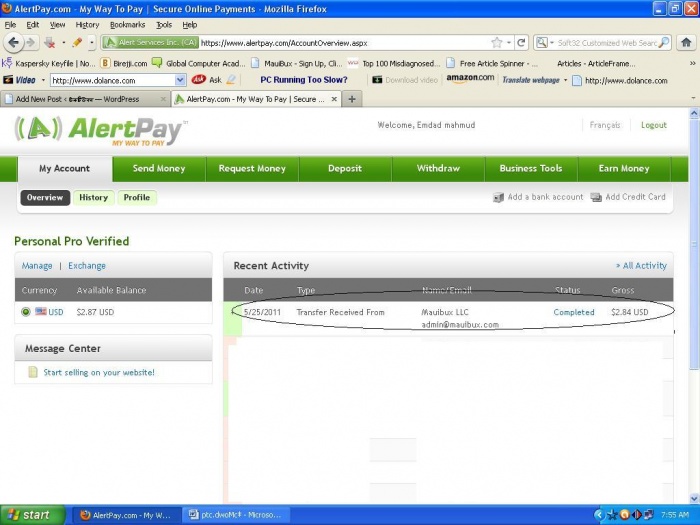Bookmark page with the star icon
This screenshot has width=700, height=525.
(496, 43)
